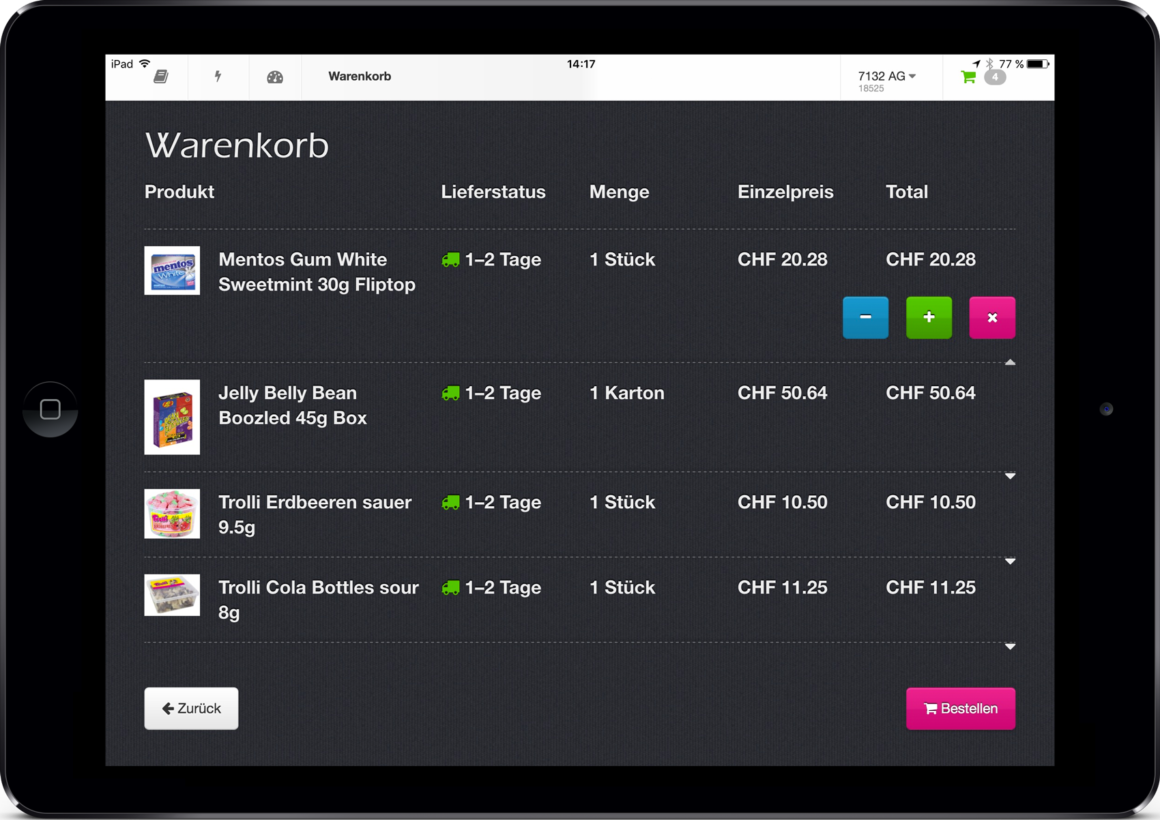Click the '1 Stück' quantity for Mentos Gum

coord(622,260)
